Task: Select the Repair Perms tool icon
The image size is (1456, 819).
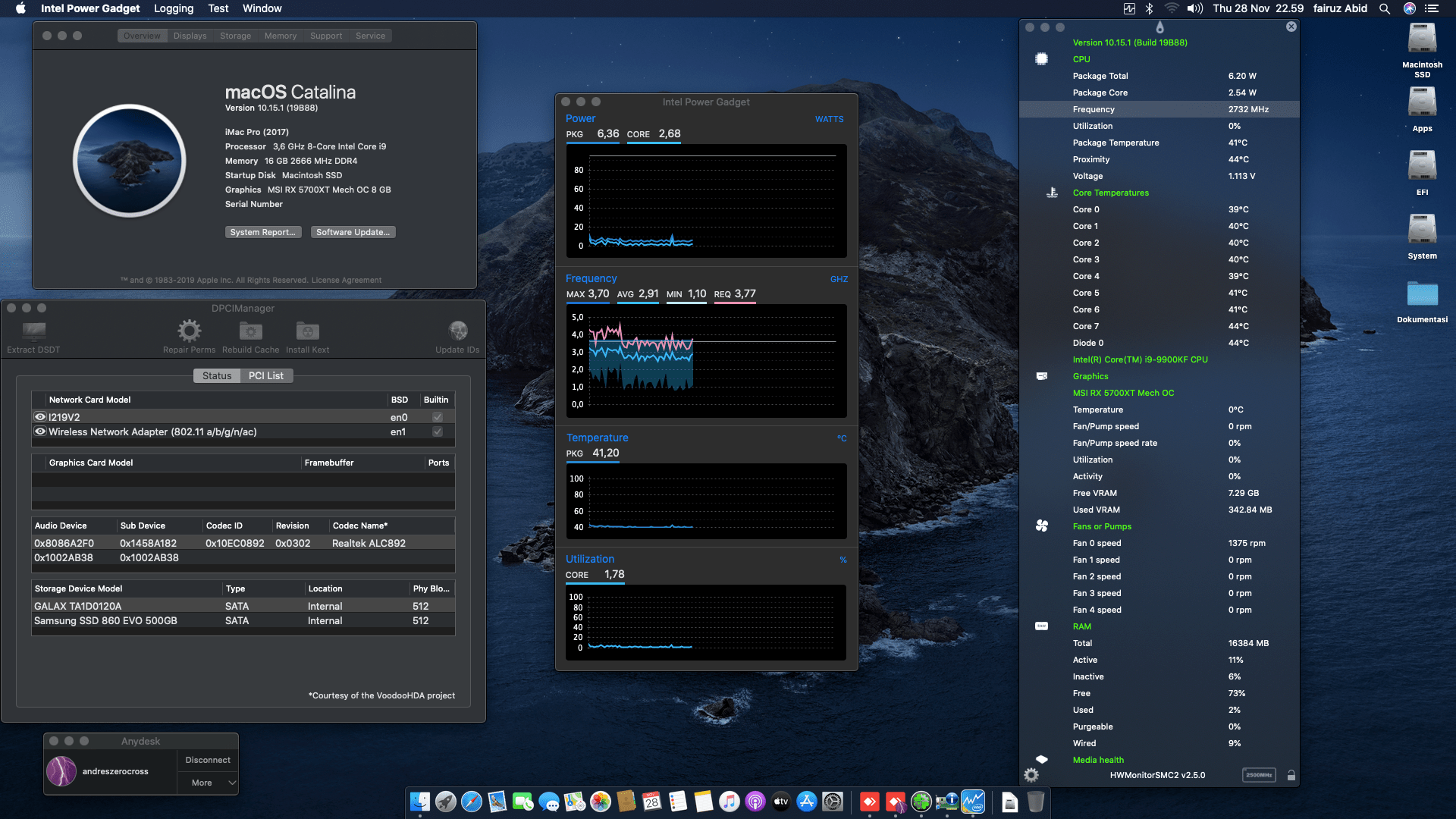Action: coord(188,331)
